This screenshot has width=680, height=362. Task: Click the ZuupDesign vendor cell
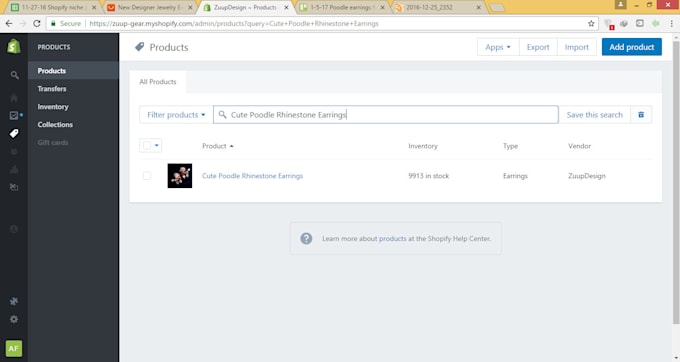(587, 176)
